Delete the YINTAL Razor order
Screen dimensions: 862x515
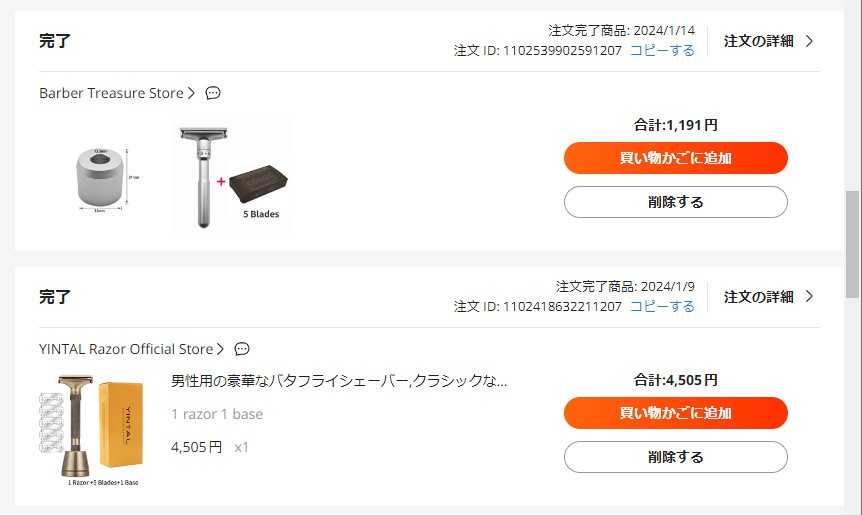coord(675,457)
